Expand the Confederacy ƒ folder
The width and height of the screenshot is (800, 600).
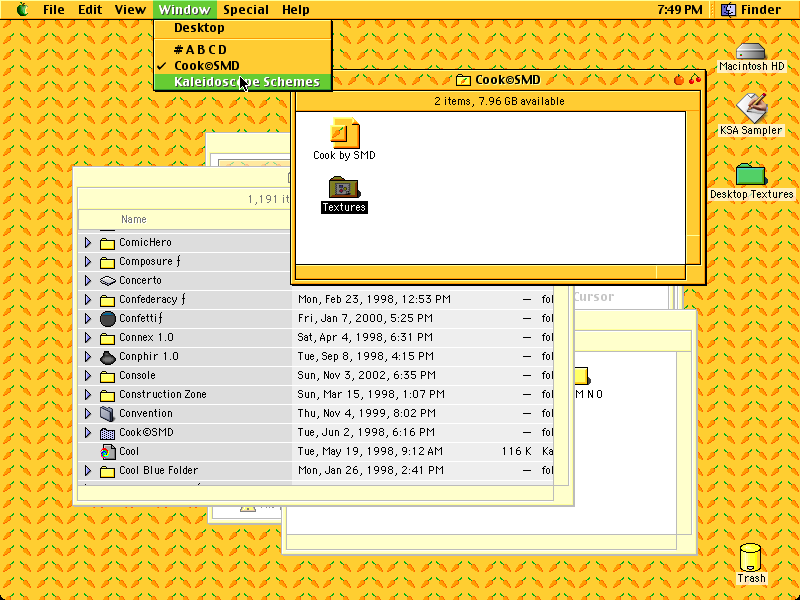pyautogui.click(x=88, y=299)
